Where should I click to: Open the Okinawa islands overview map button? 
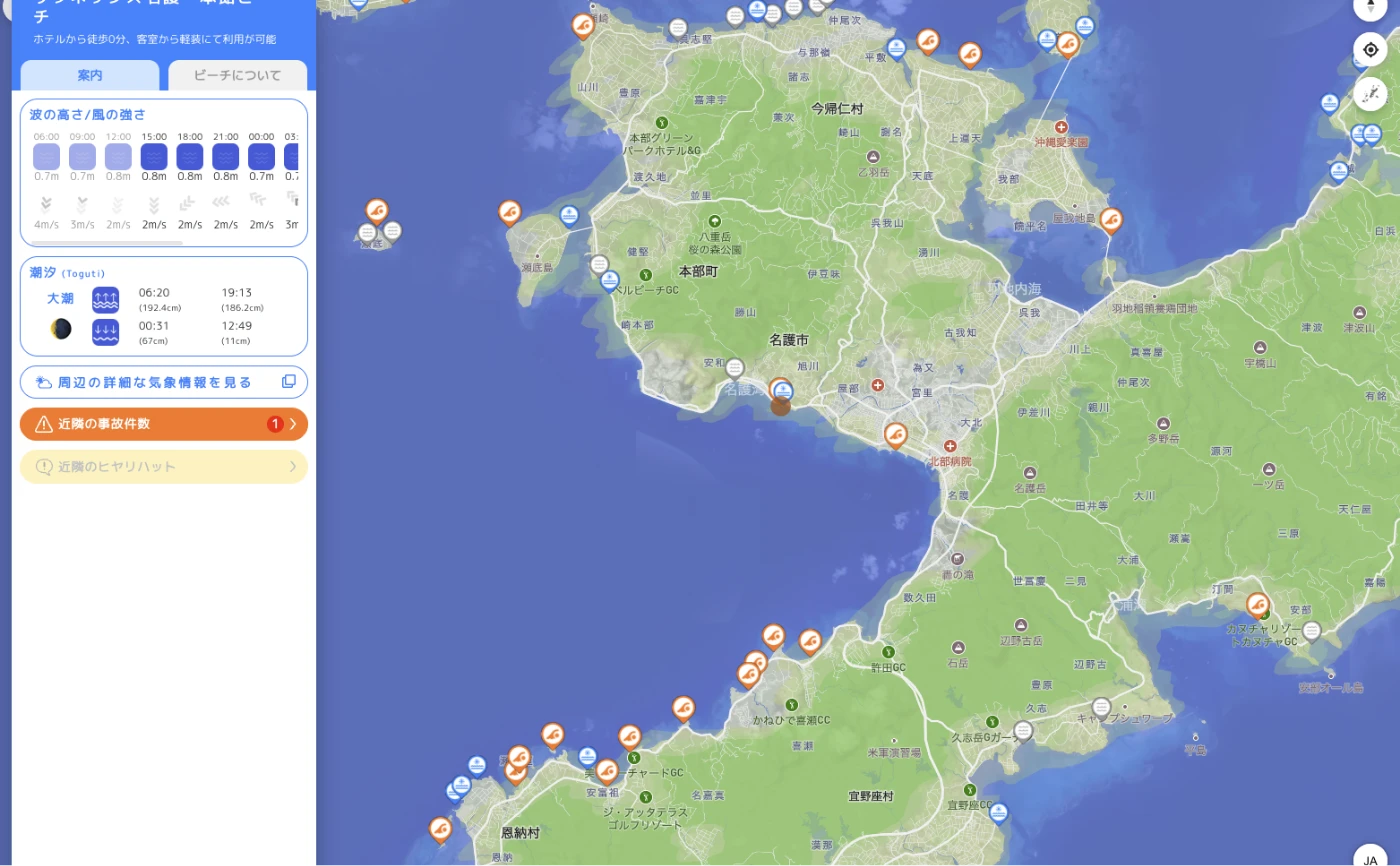[x=1370, y=94]
